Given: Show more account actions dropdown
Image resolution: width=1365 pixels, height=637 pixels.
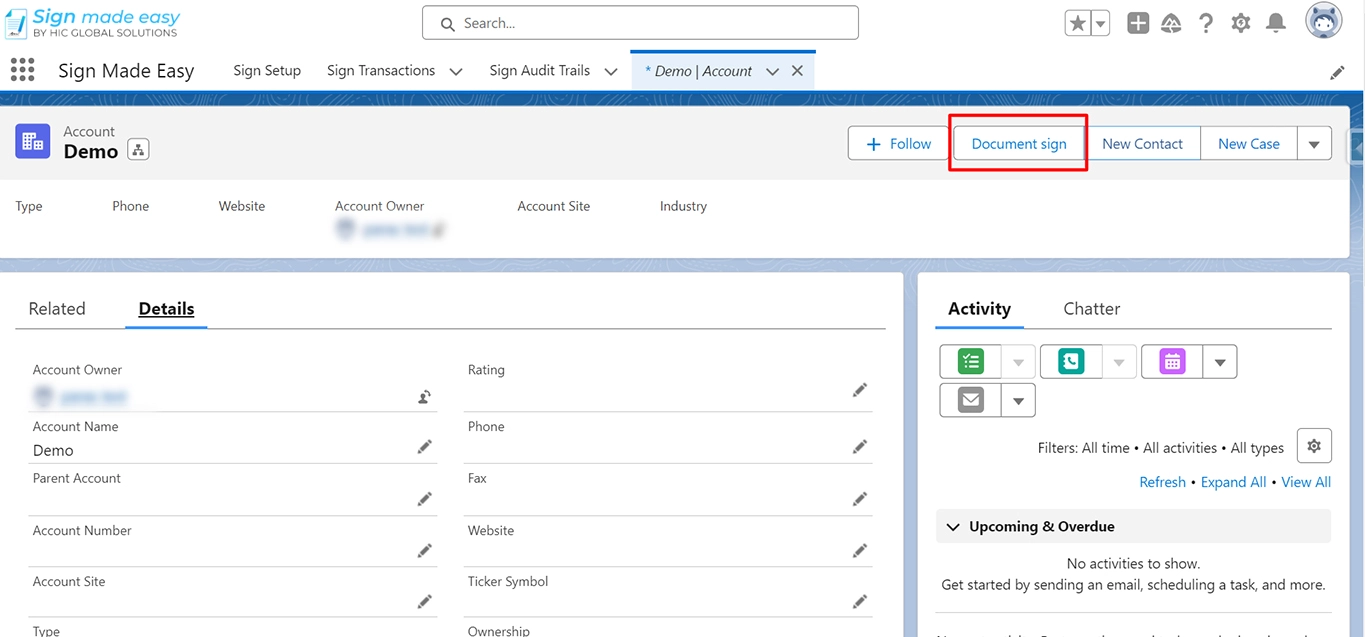Looking at the screenshot, I should (1314, 144).
